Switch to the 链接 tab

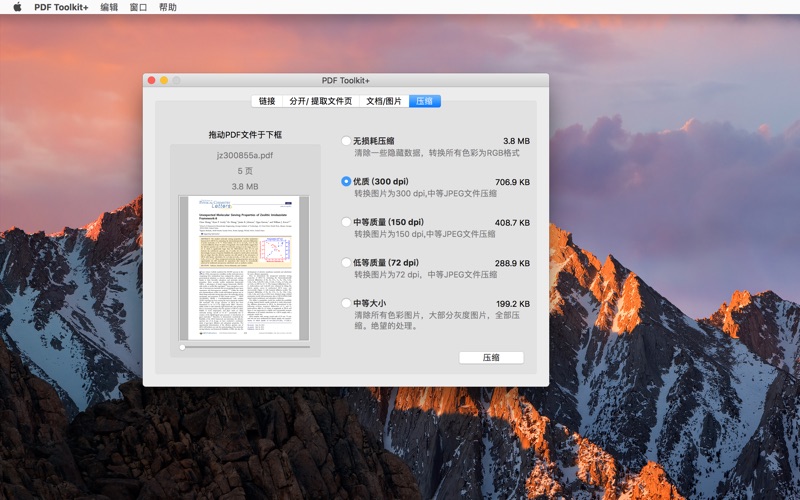tap(267, 101)
